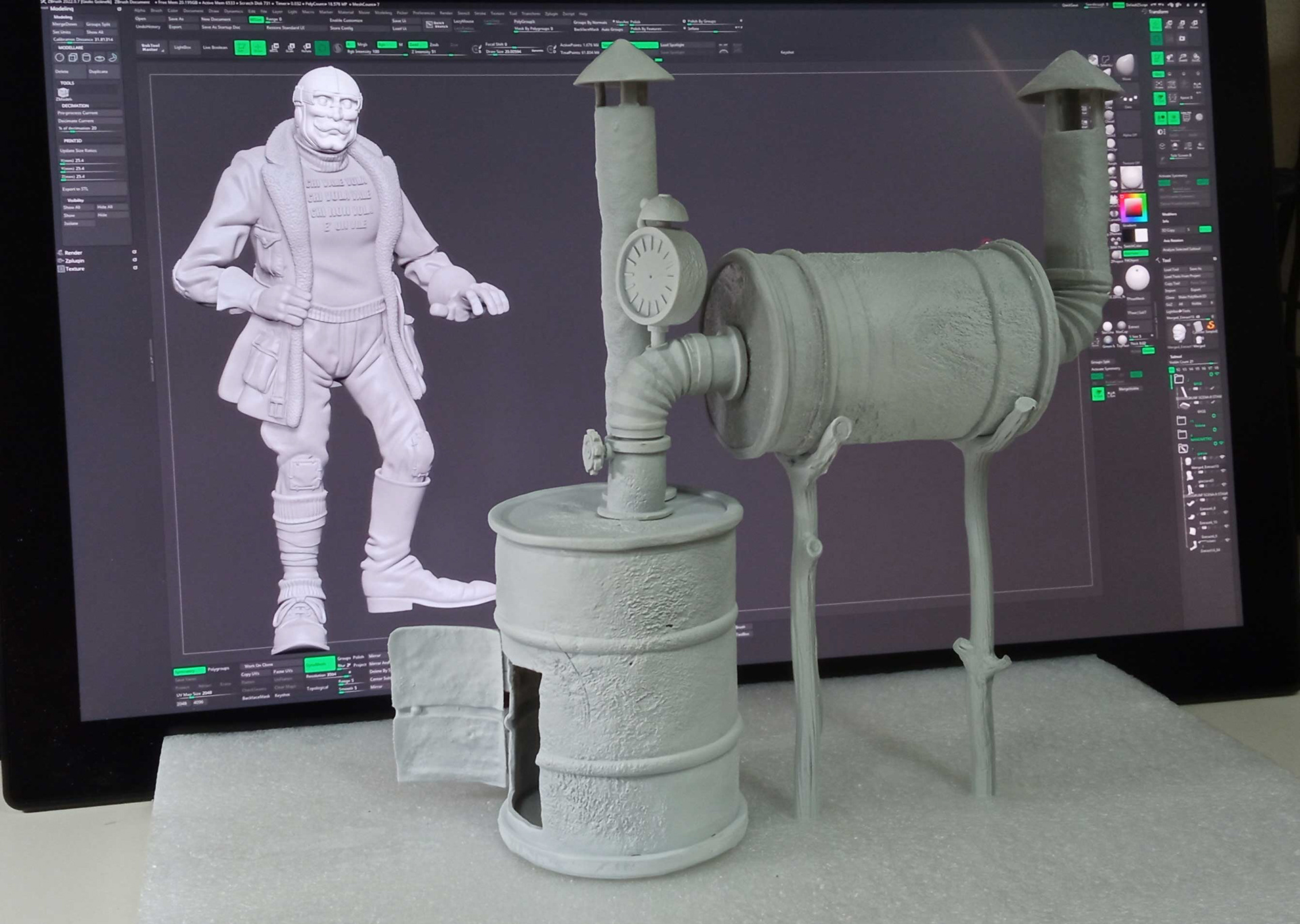The image size is (1300, 924).
Task: Select the ZModeler tool icon
Action: tap(64, 93)
